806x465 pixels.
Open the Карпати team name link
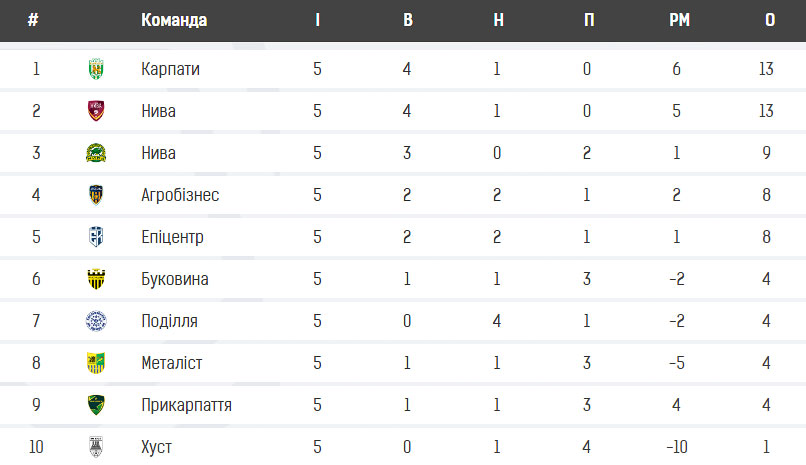[170, 69]
